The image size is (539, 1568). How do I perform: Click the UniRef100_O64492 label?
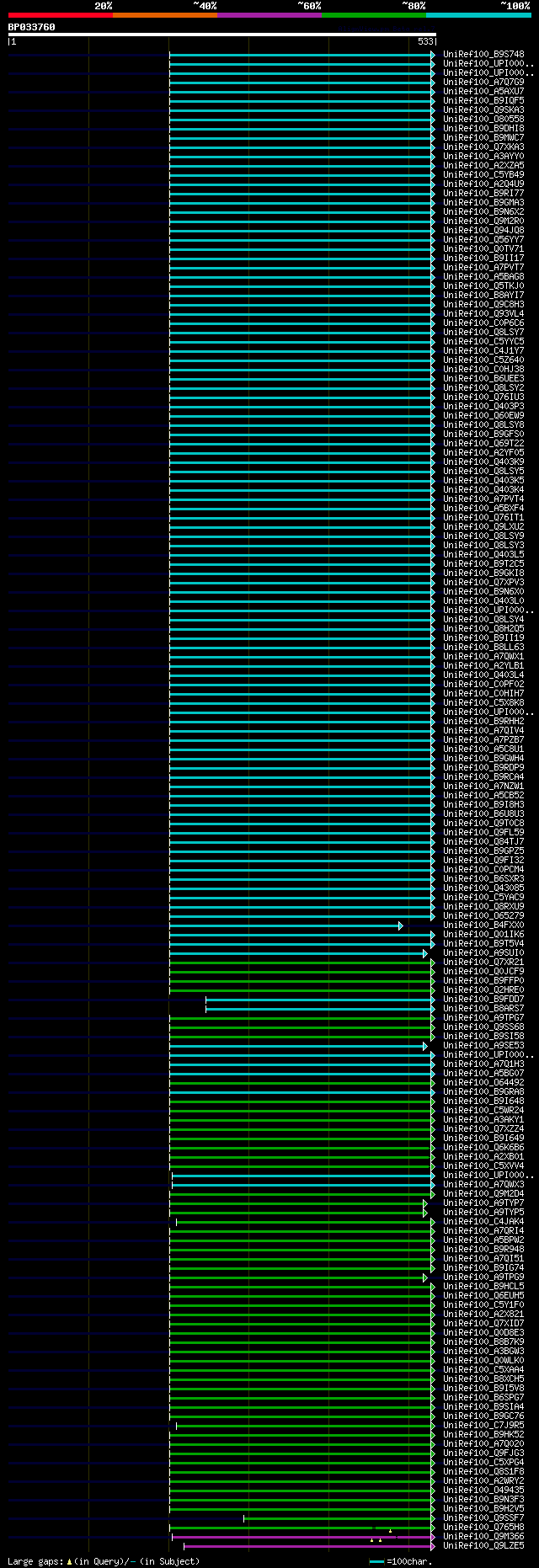point(483,1083)
